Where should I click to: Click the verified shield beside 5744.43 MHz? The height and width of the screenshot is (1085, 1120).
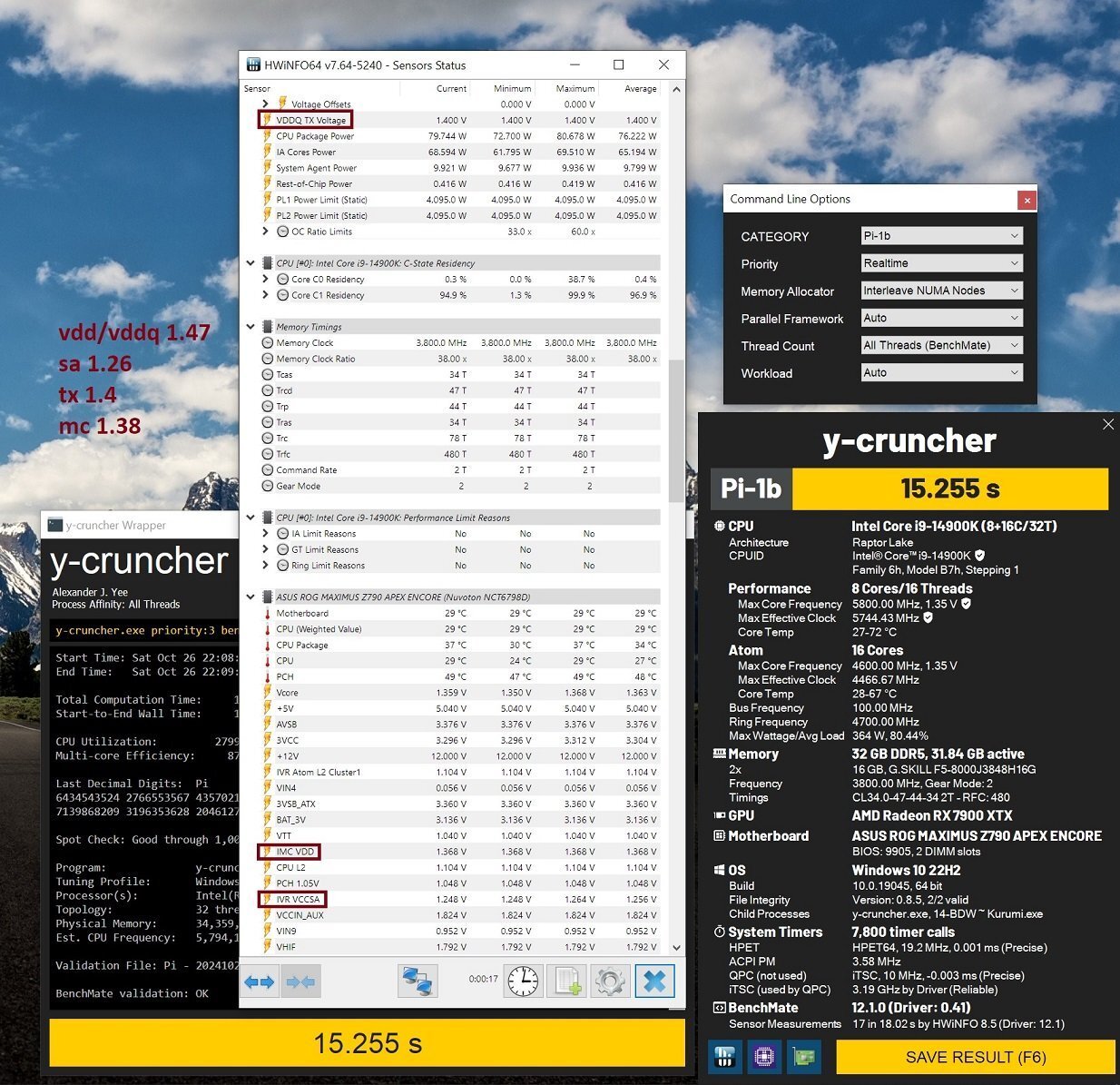point(928,618)
